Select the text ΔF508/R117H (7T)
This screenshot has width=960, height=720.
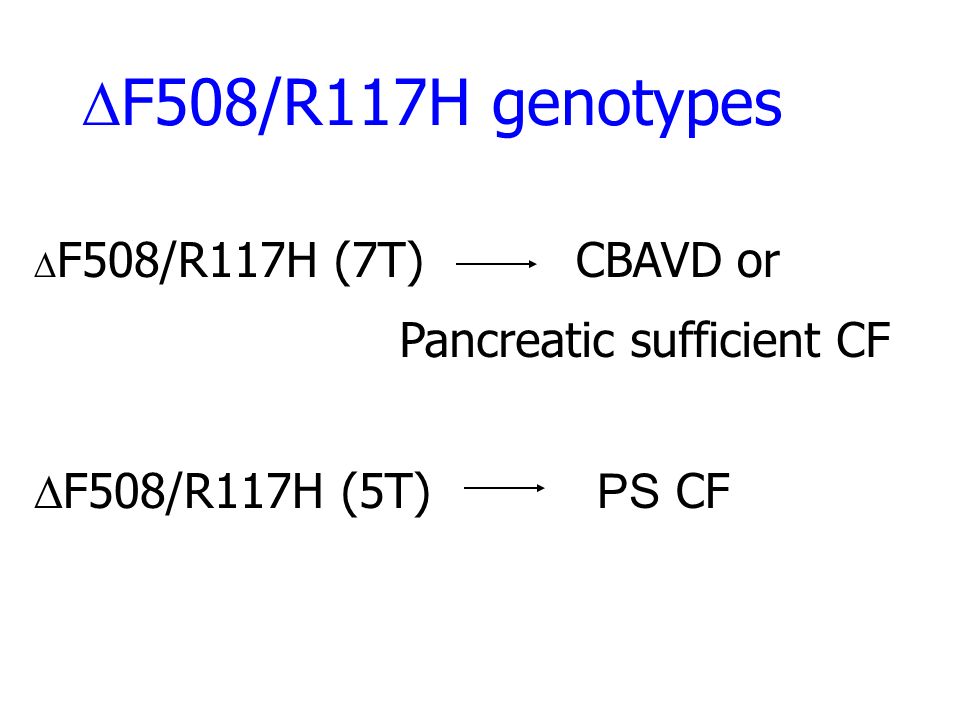(x=229, y=262)
